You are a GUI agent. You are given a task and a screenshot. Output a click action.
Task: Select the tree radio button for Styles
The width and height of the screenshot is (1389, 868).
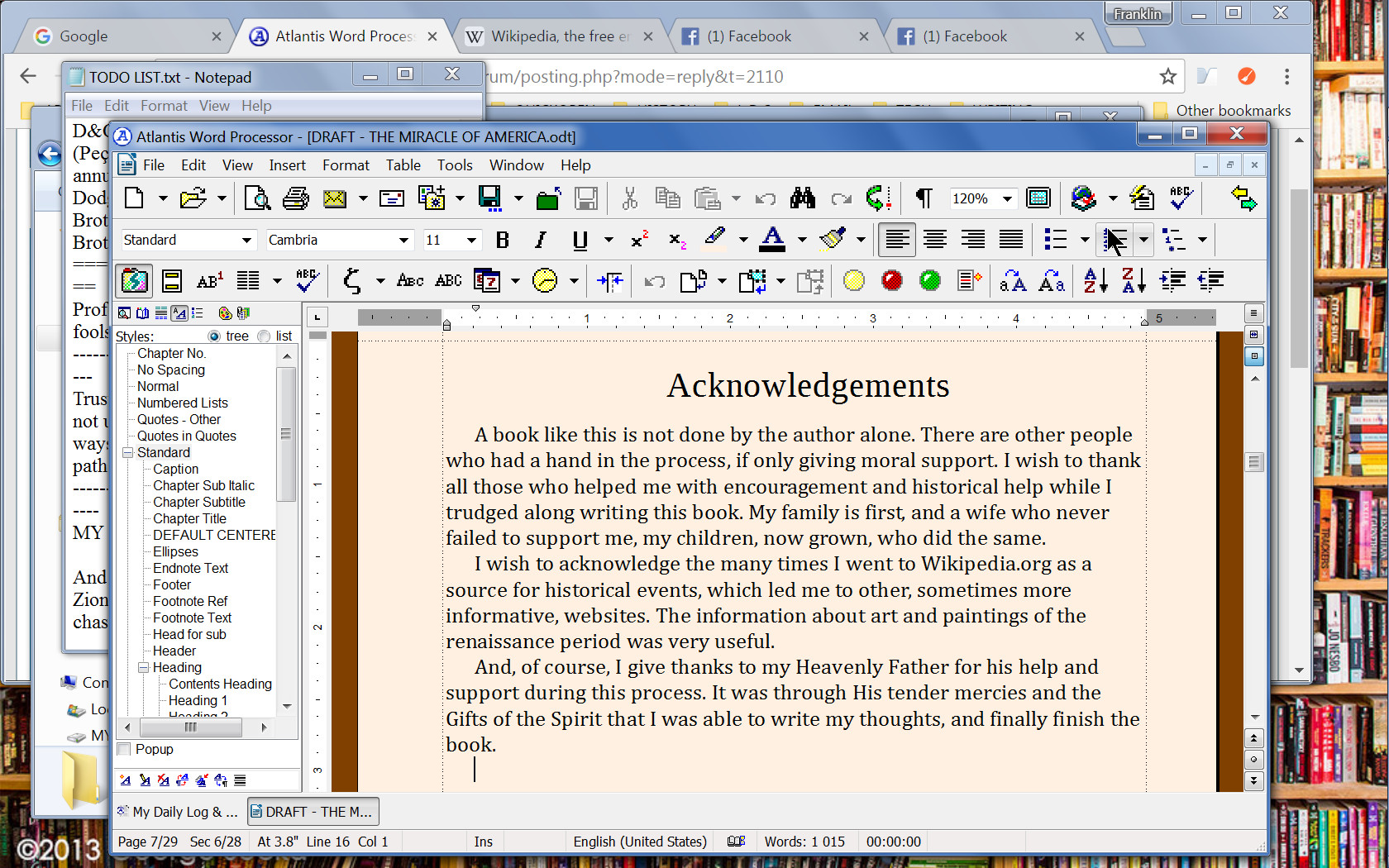point(215,336)
